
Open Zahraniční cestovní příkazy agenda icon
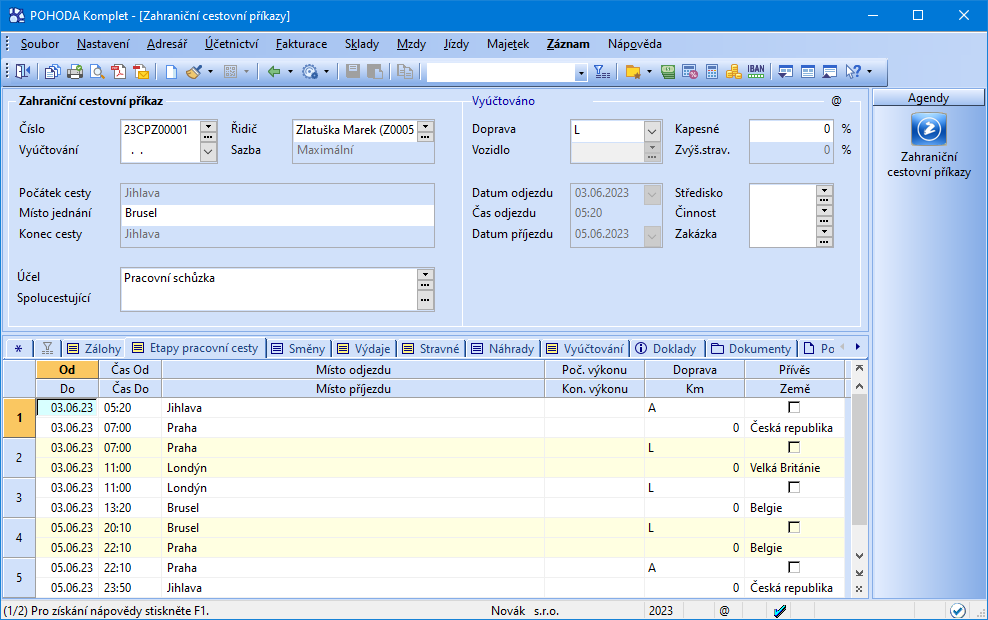pos(929,129)
